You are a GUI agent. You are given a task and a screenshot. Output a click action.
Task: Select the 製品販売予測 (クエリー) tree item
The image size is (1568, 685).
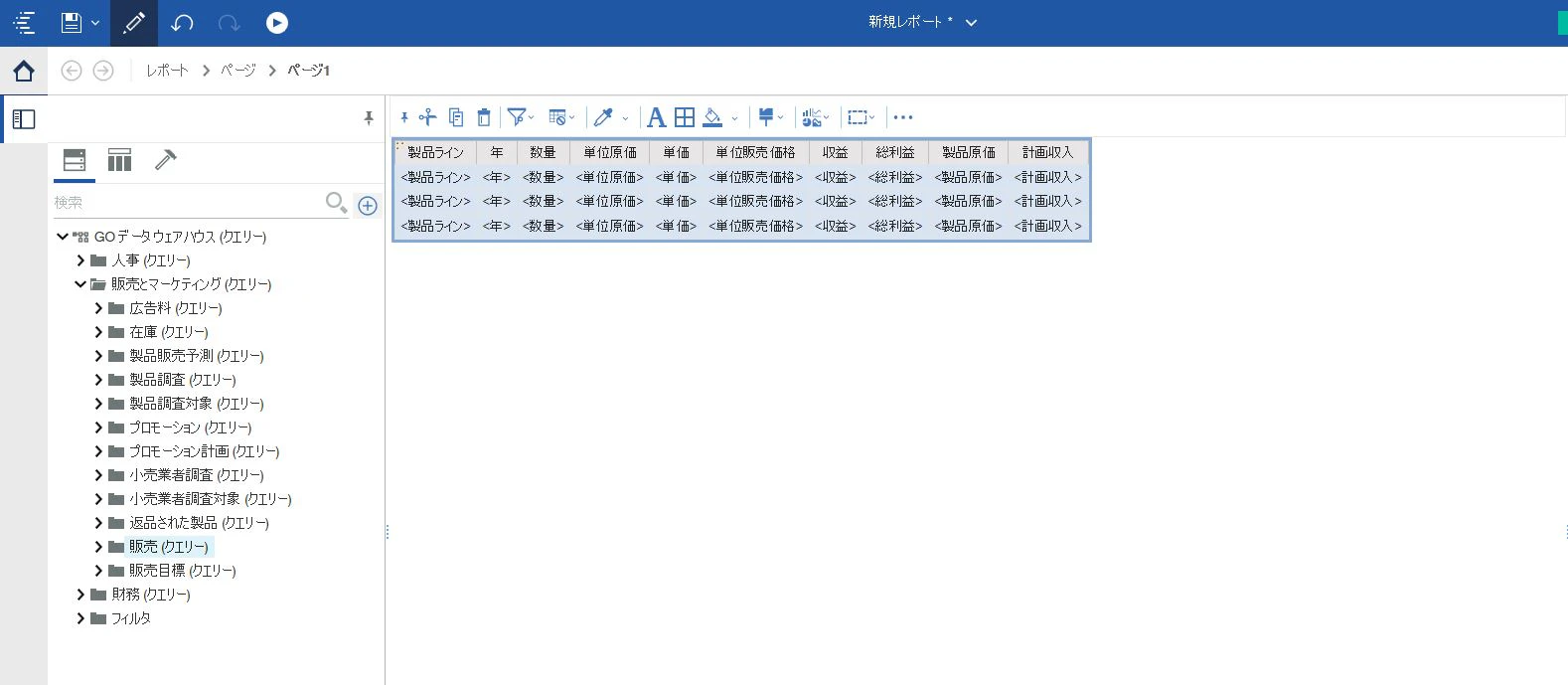(x=196, y=356)
